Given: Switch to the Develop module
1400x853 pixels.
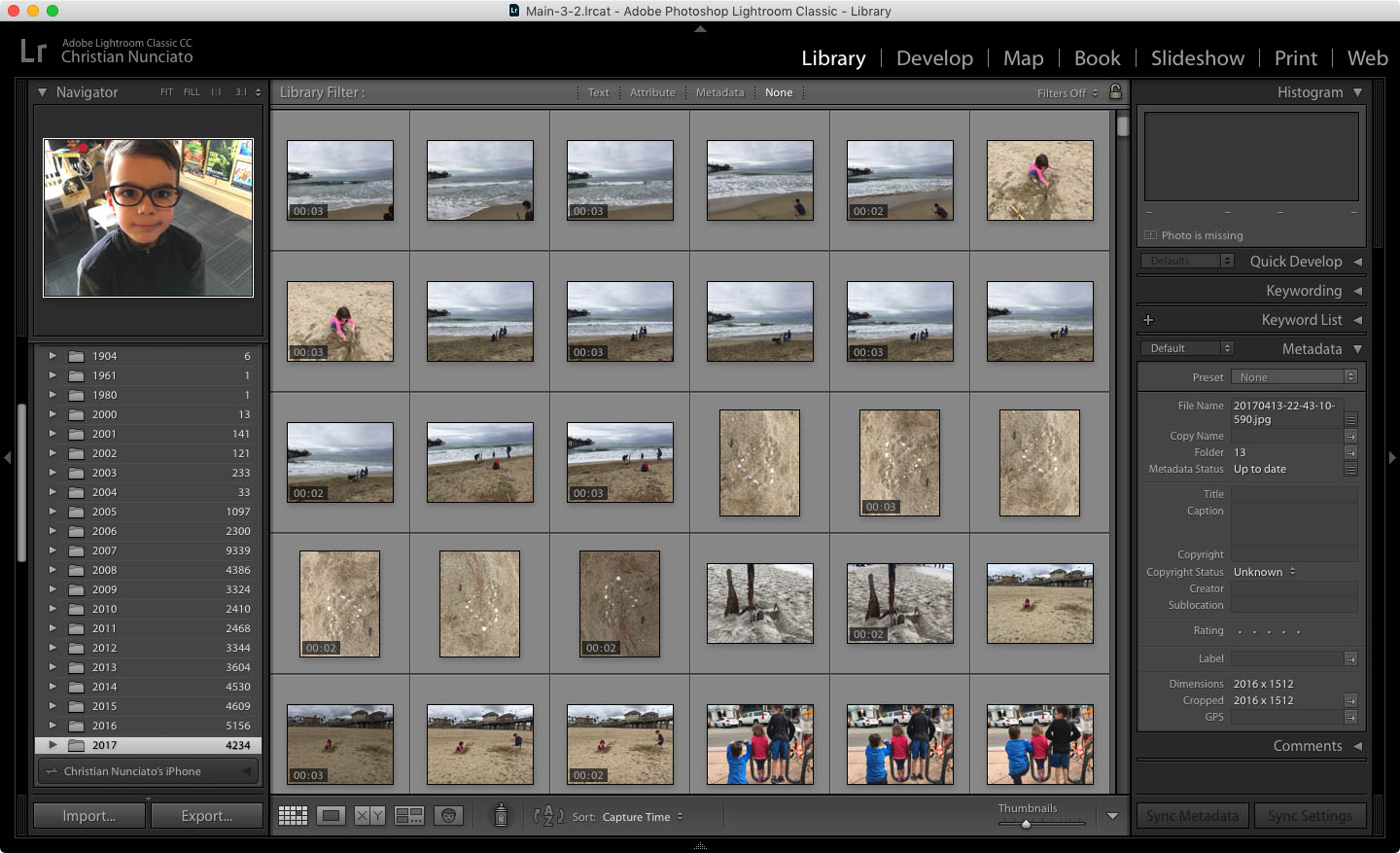Looking at the screenshot, I should click(934, 58).
